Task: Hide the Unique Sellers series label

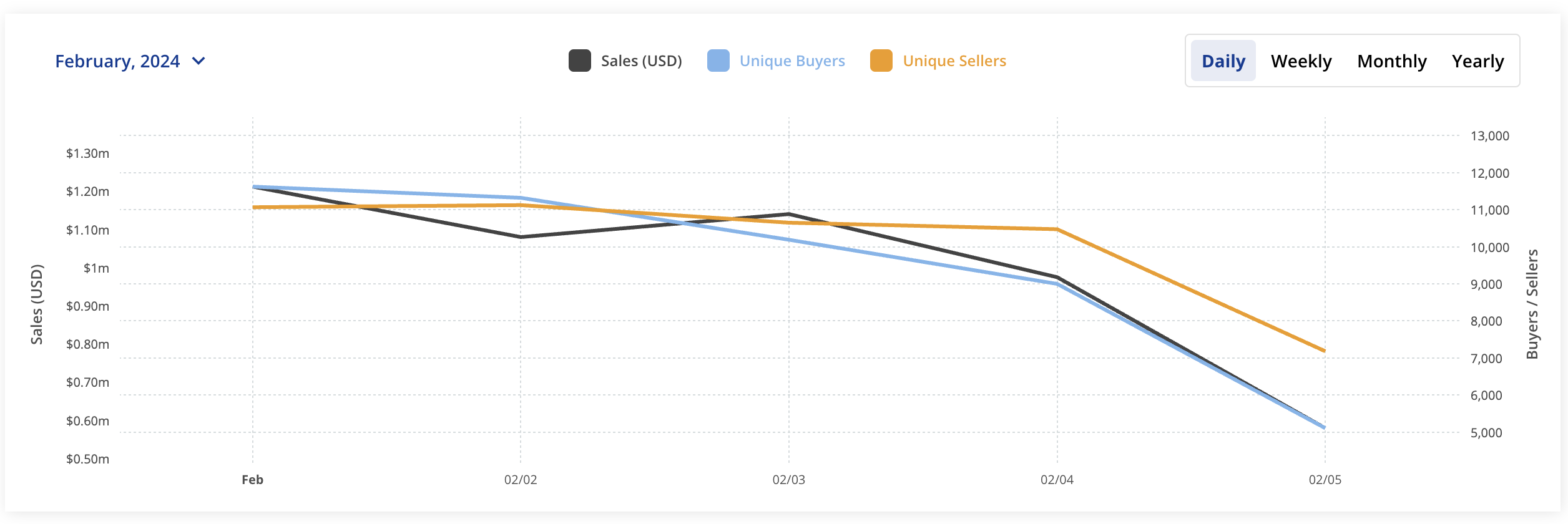Action: coord(954,61)
